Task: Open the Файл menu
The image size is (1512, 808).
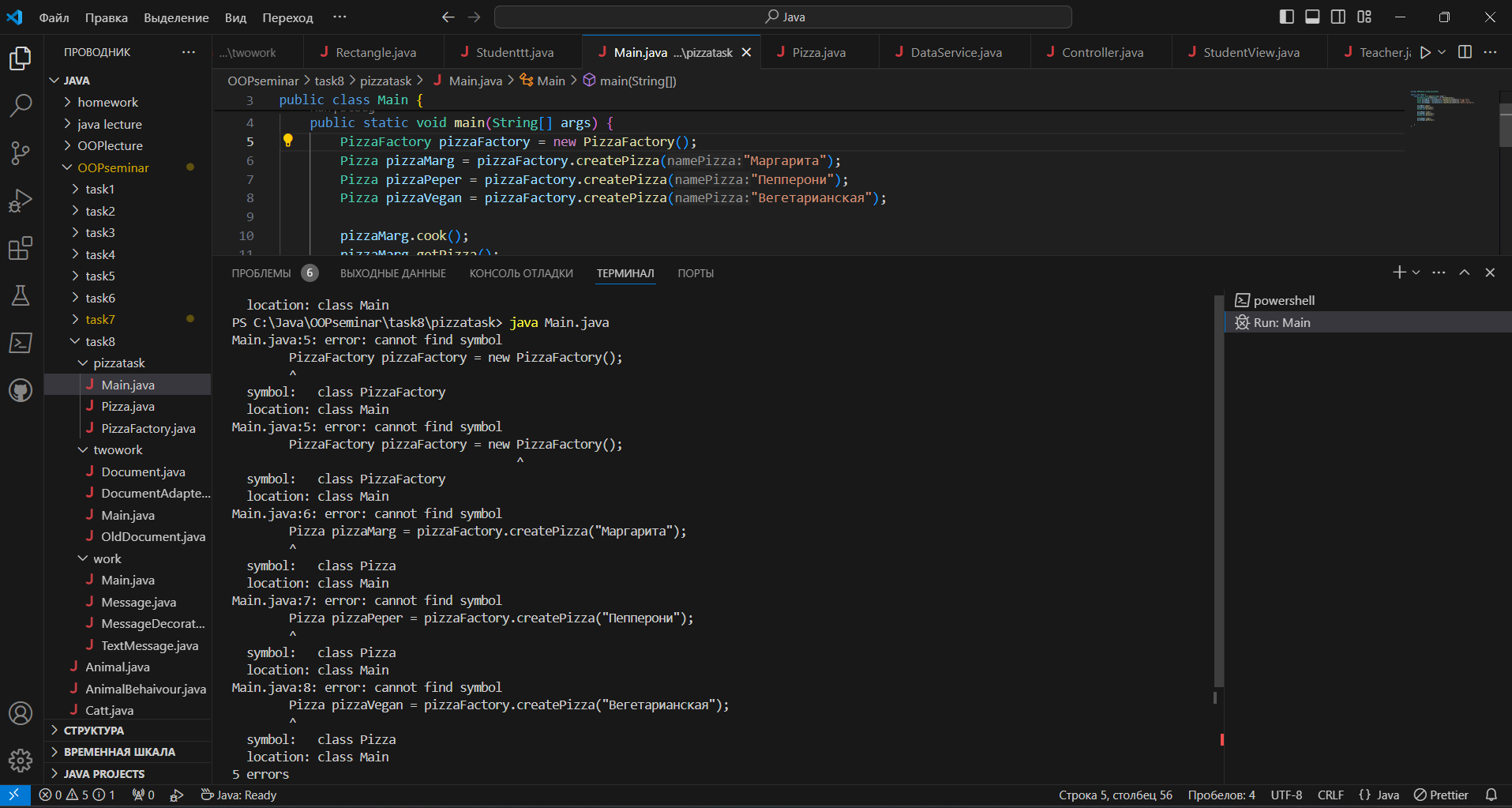Action: [x=54, y=17]
